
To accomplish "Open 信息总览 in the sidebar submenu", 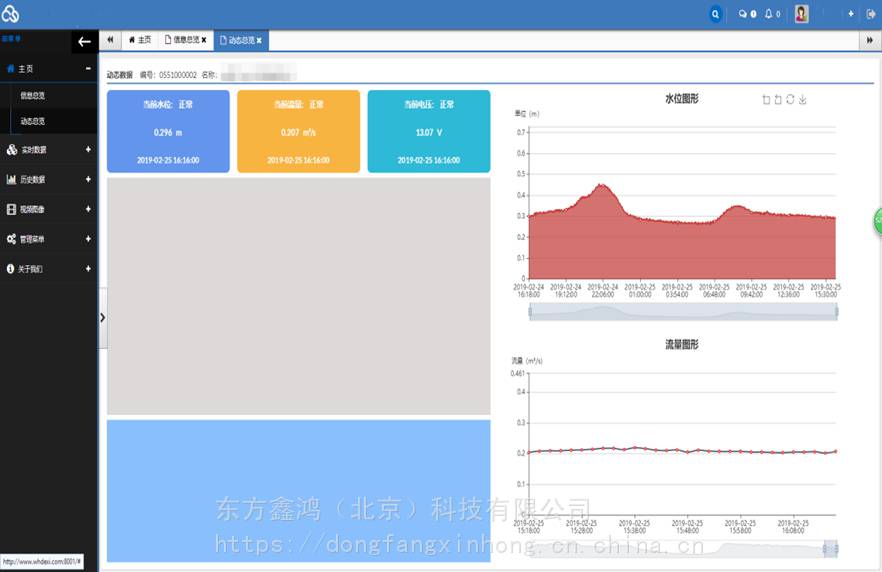I will (x=33, y=95).
